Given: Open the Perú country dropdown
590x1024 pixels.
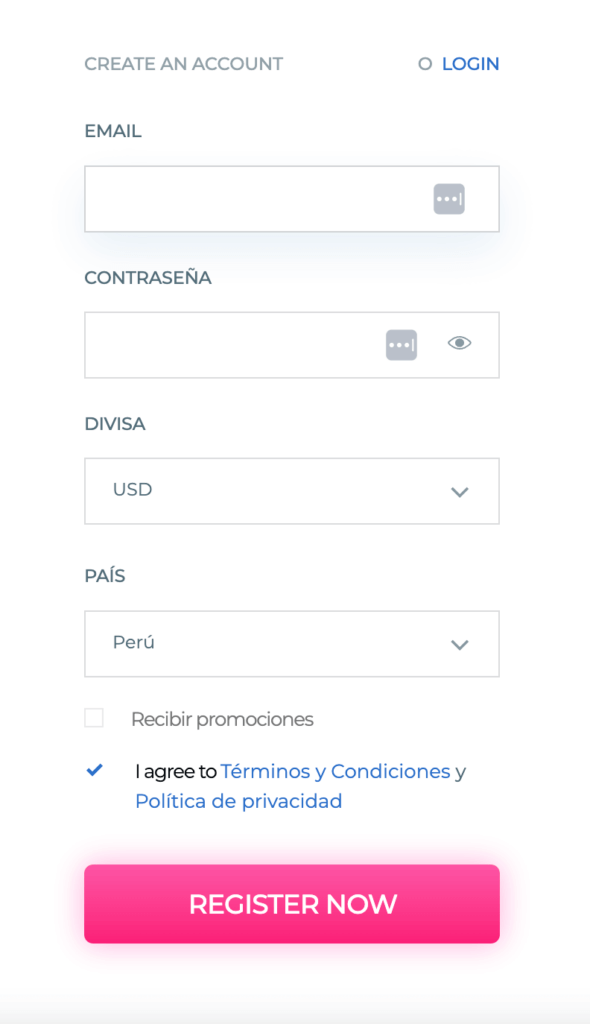Looking at the screenshot, I should coord(292,644).
